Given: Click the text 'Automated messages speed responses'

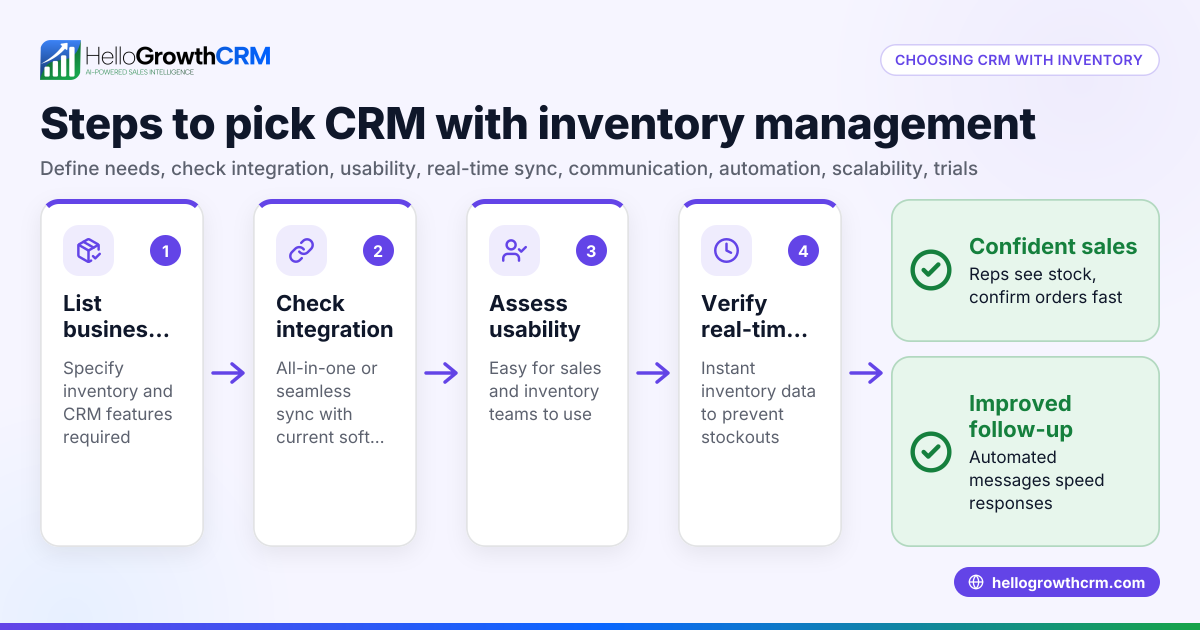Looking at the screenshot, I should (1037, 480).
